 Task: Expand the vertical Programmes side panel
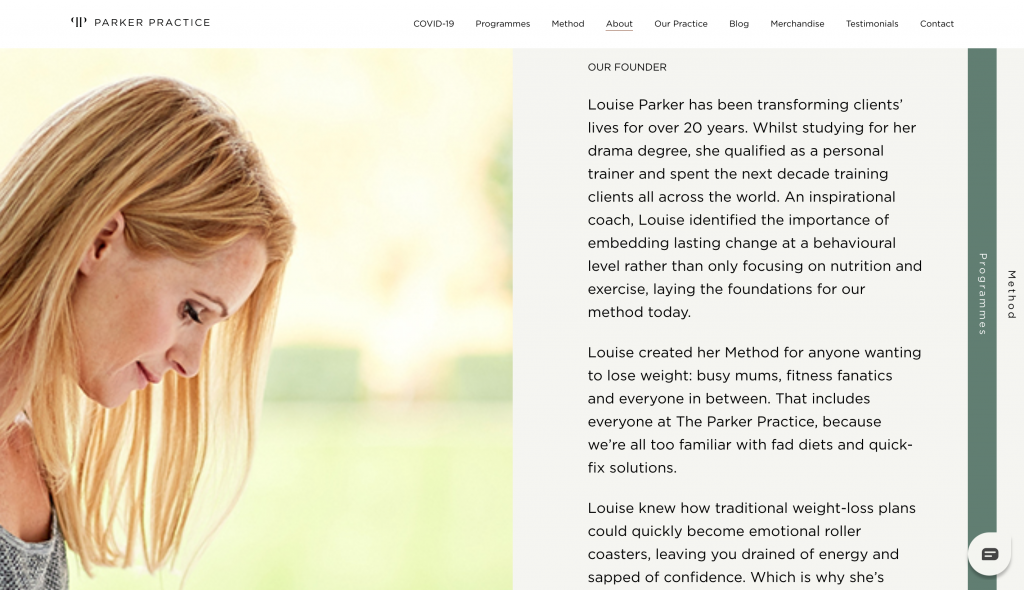pos(983,294)
